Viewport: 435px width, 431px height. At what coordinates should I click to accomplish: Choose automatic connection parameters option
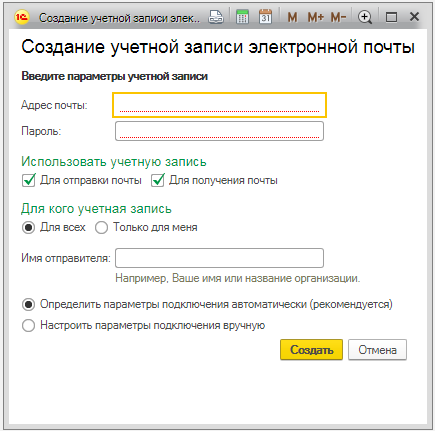28,305
